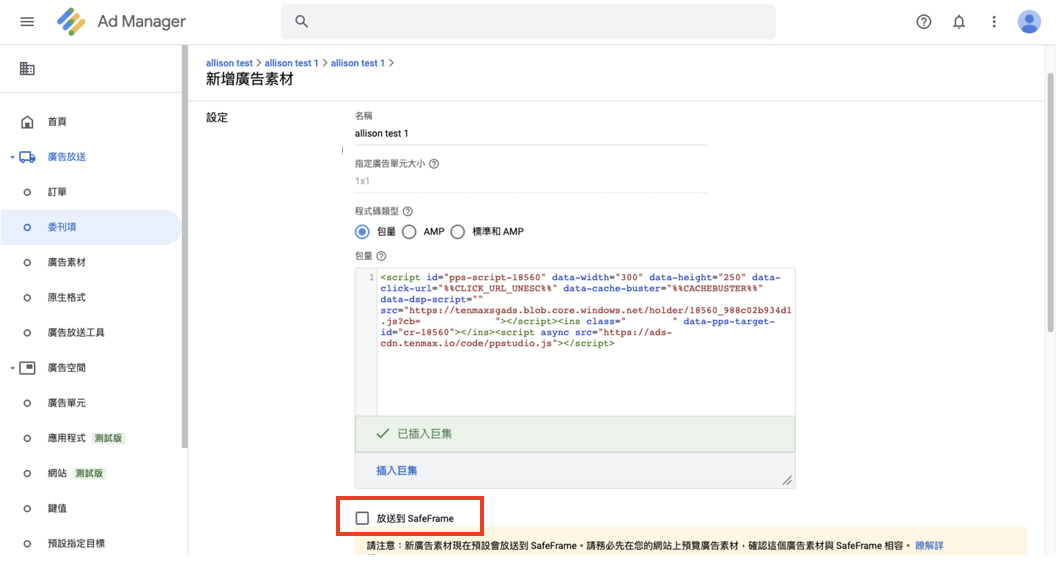Click the 廣告空間 inventory icon

point(27,368)
